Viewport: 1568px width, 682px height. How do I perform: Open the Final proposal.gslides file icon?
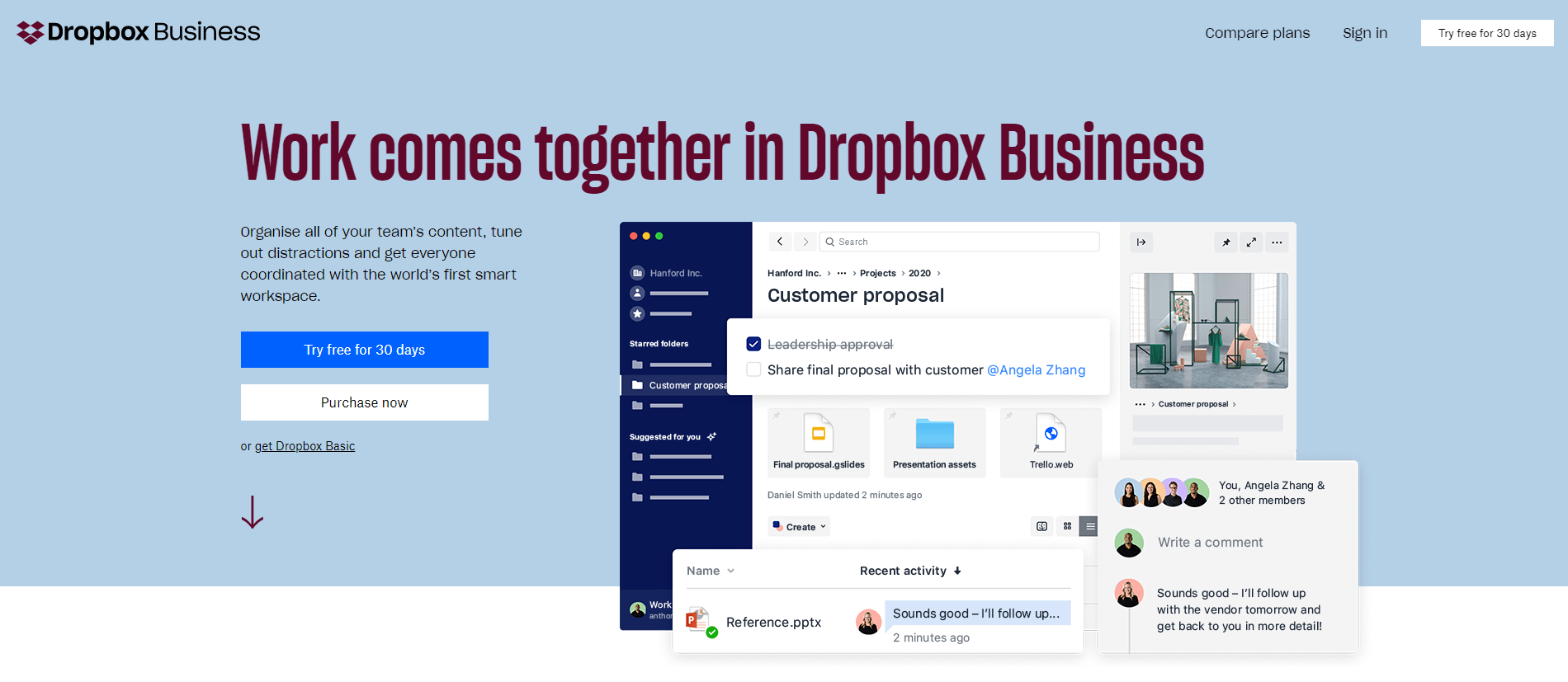point(819,432)
